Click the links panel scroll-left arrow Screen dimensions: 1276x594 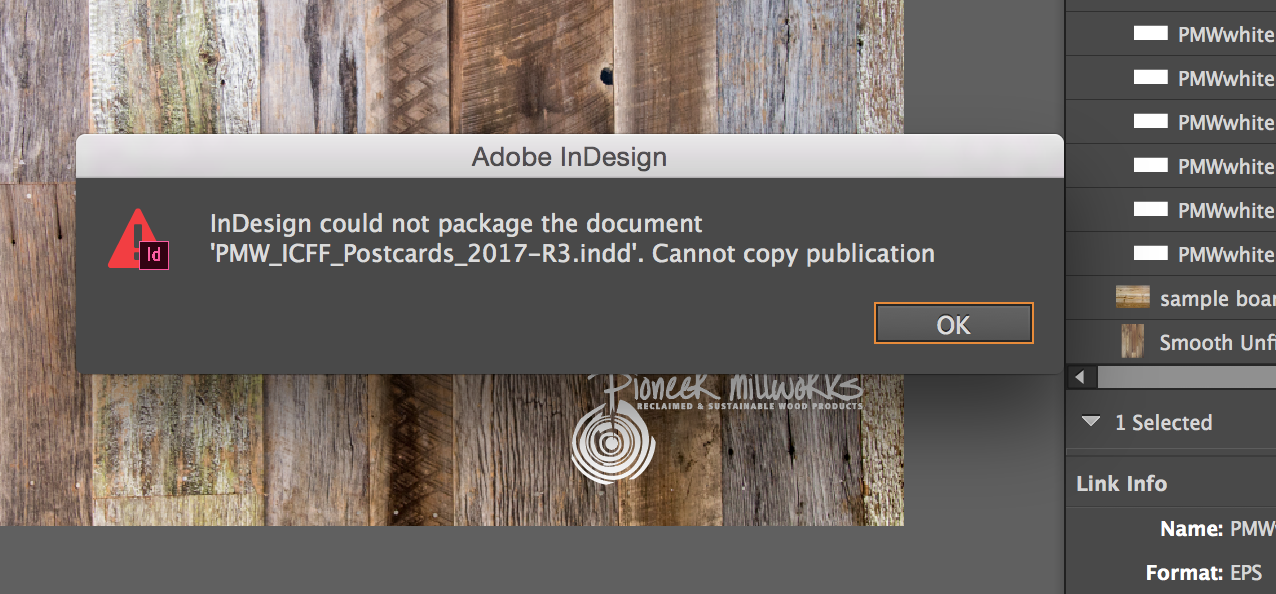(x=1079, y=378)
